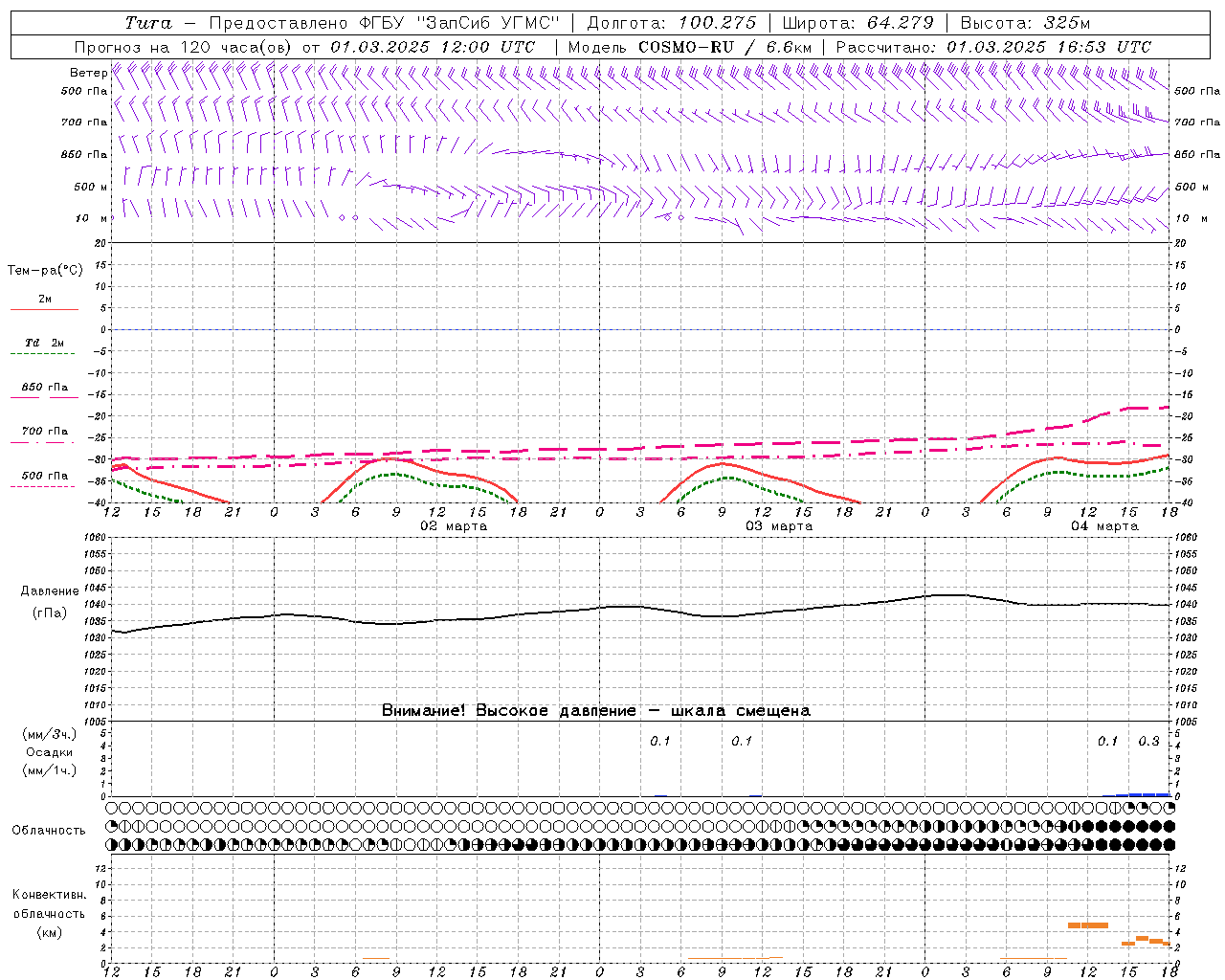The width and height of the screenshot is (1225, 980).
Task: Click "Прогноз на 120 часа(ов)" text
Action: [183, 47]
